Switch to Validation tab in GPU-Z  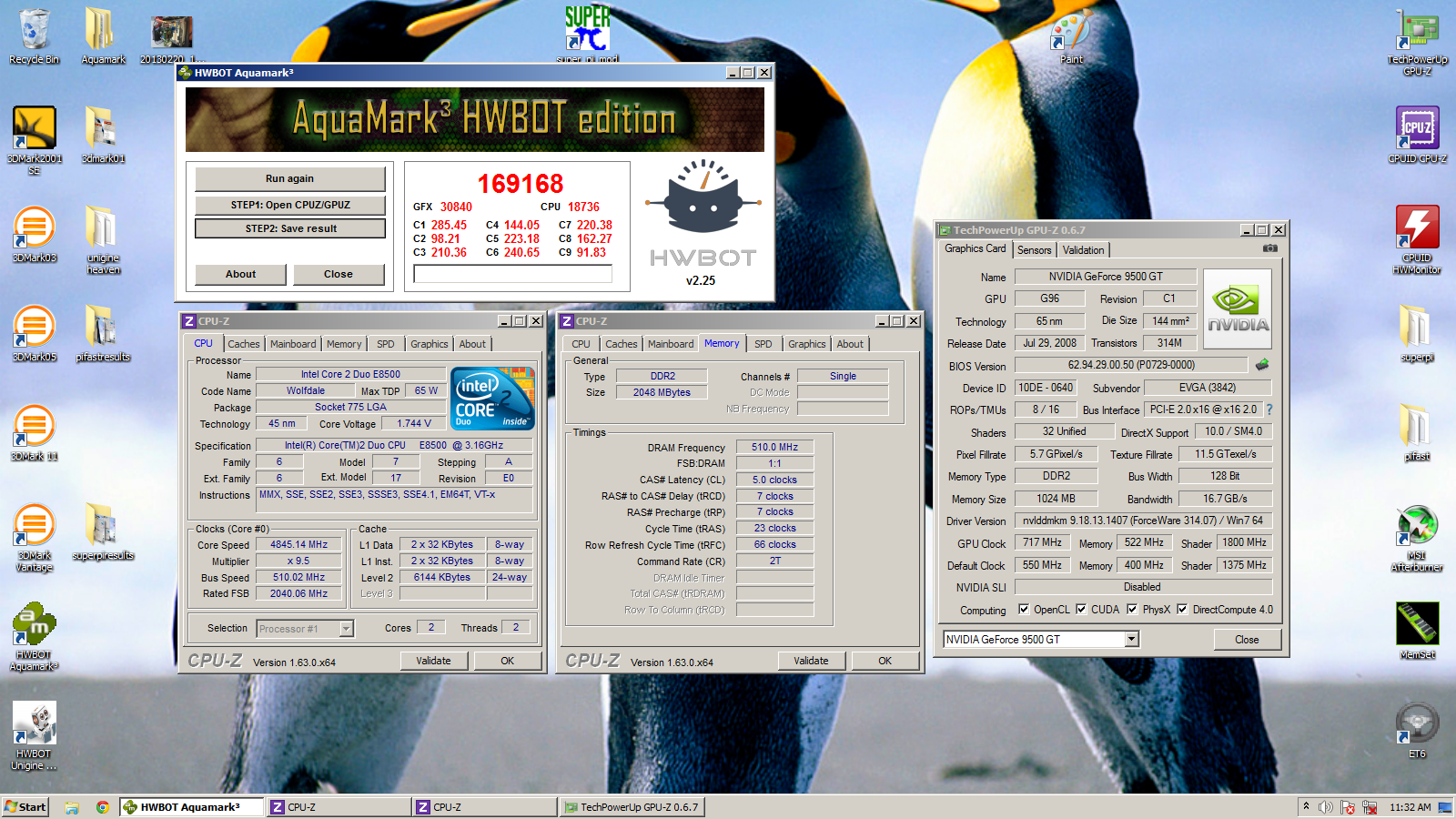[1083, 250]
